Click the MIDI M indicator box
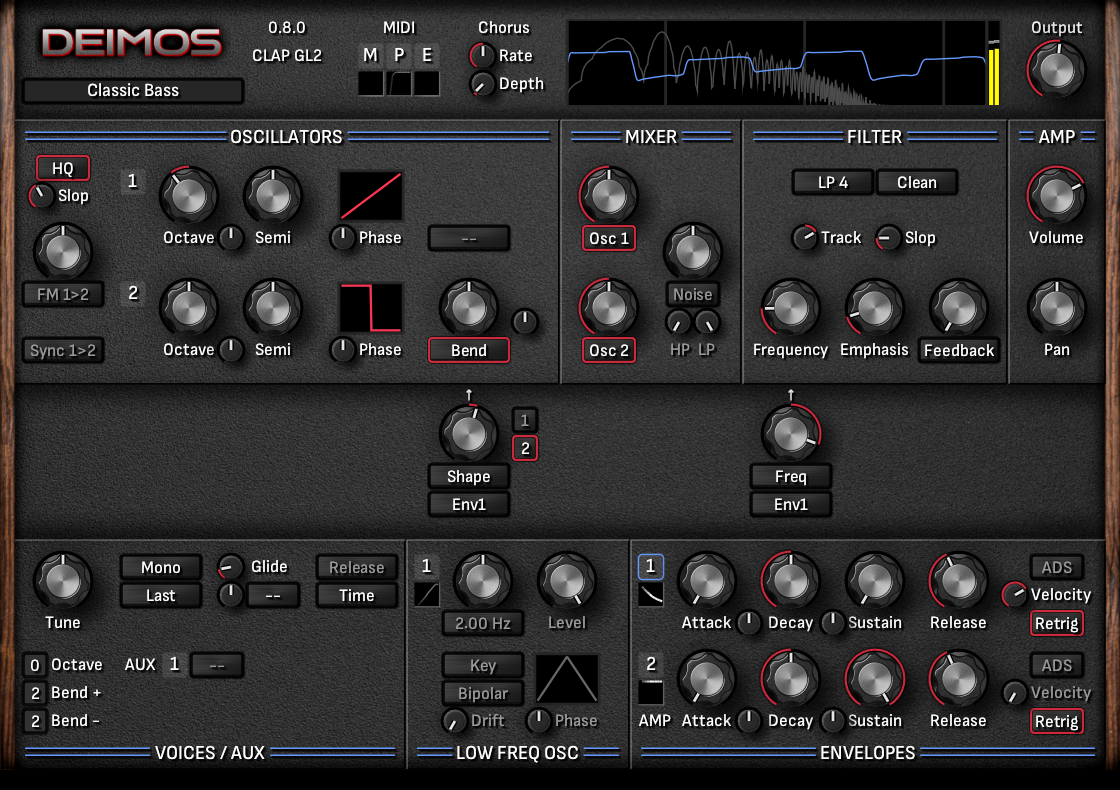This screenshot has width=1120, height=790. pyautogui.click(x=371, y=84)
